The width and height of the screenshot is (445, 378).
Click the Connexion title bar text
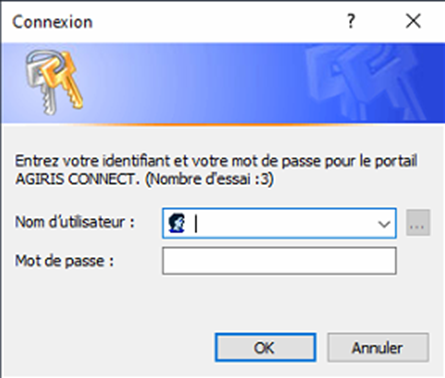point(52,22)
